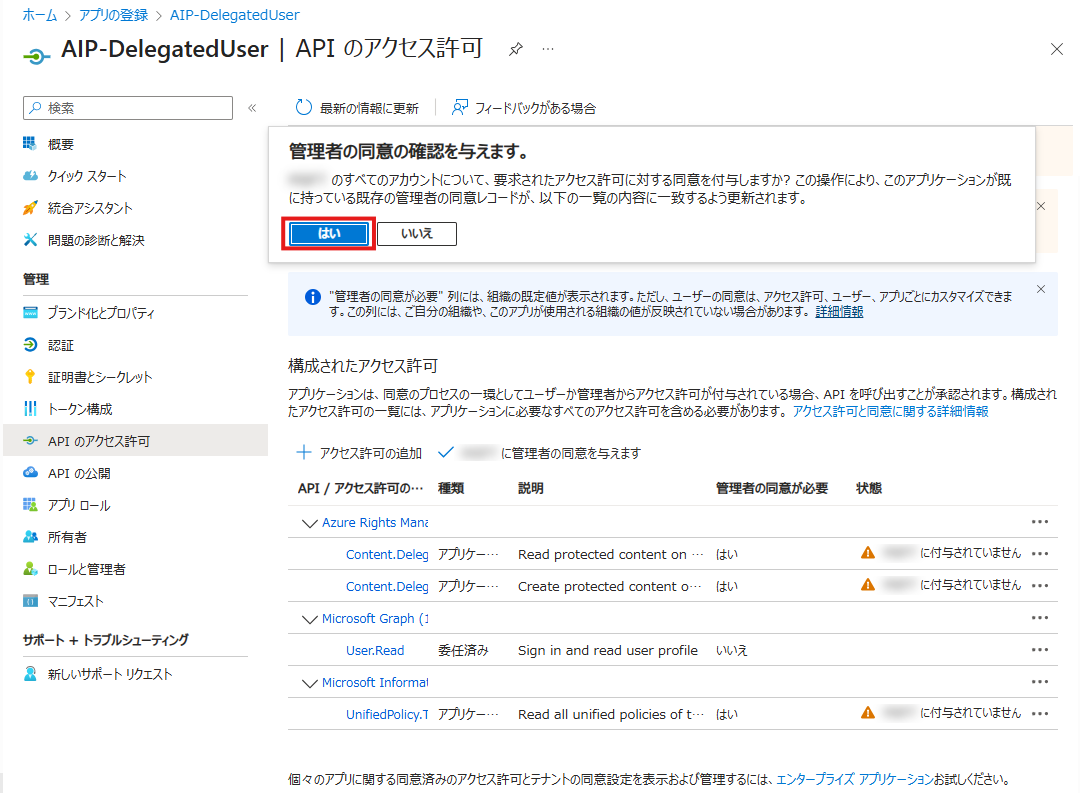The width and height of the screenshot is (1080, 793).
Task: Follow the AIP-DelegatedUser breadcrumb link
Action: [x=234, y=14]
